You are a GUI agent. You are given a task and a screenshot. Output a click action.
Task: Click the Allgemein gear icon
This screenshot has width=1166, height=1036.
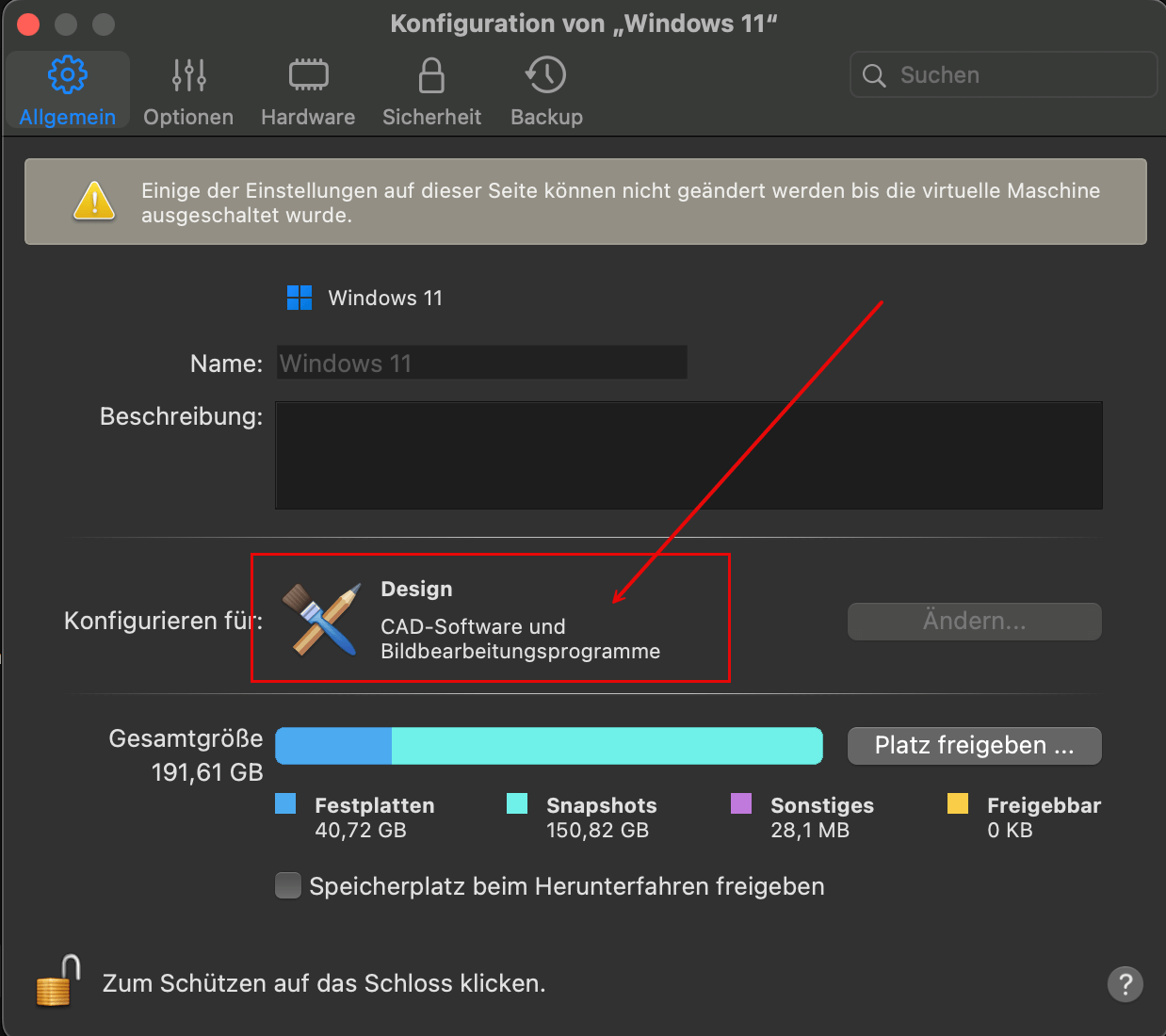67,74
